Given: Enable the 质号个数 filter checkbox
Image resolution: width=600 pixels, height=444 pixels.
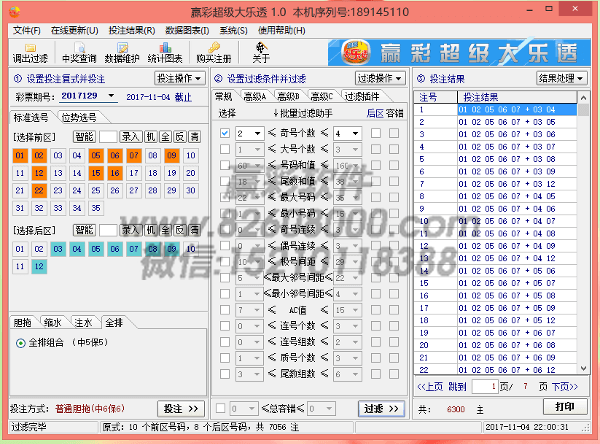Looking at the screenshot, I should point(225,358).
